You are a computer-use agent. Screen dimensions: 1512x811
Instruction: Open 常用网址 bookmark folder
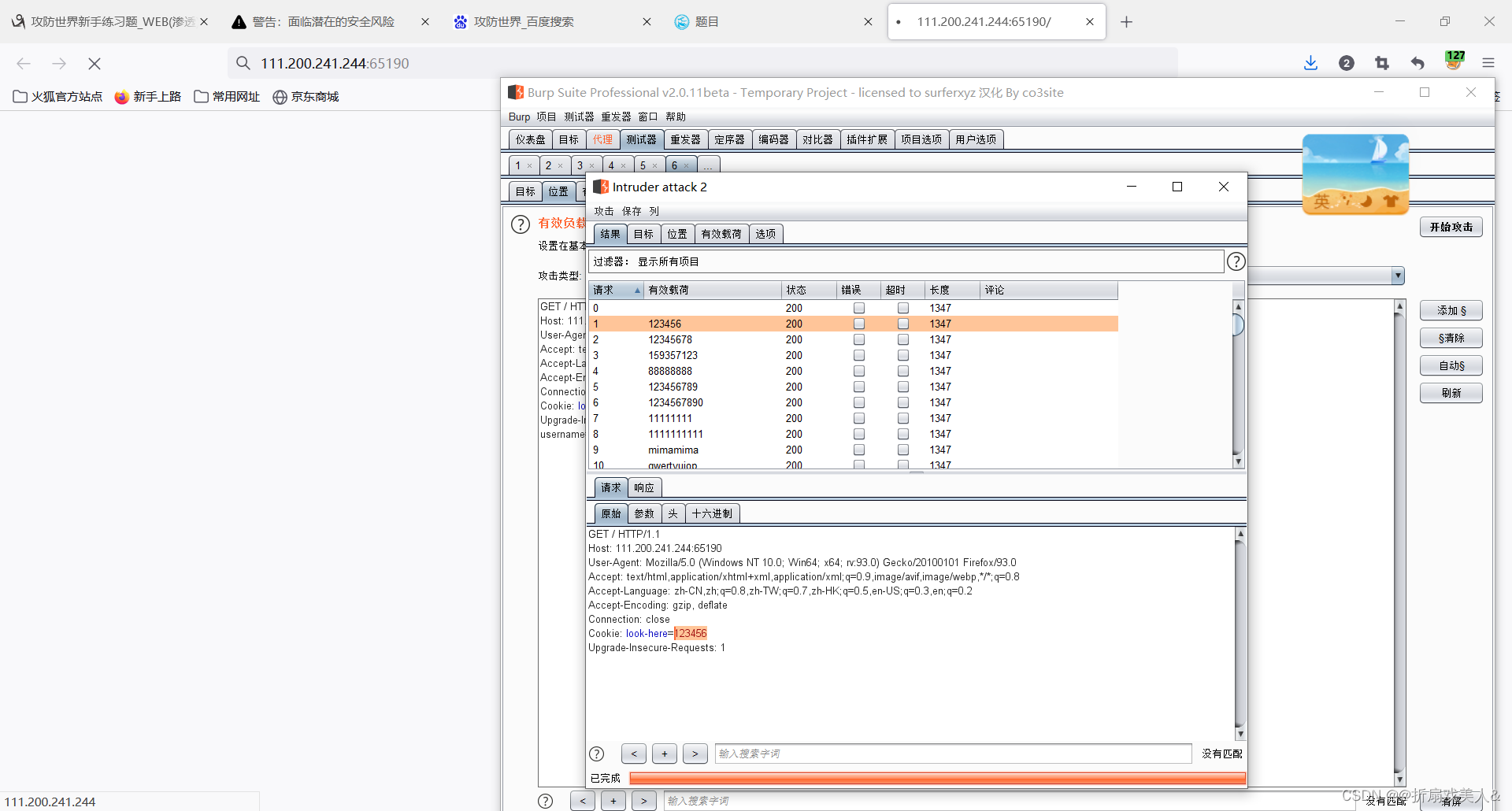[x=227, y=97]
